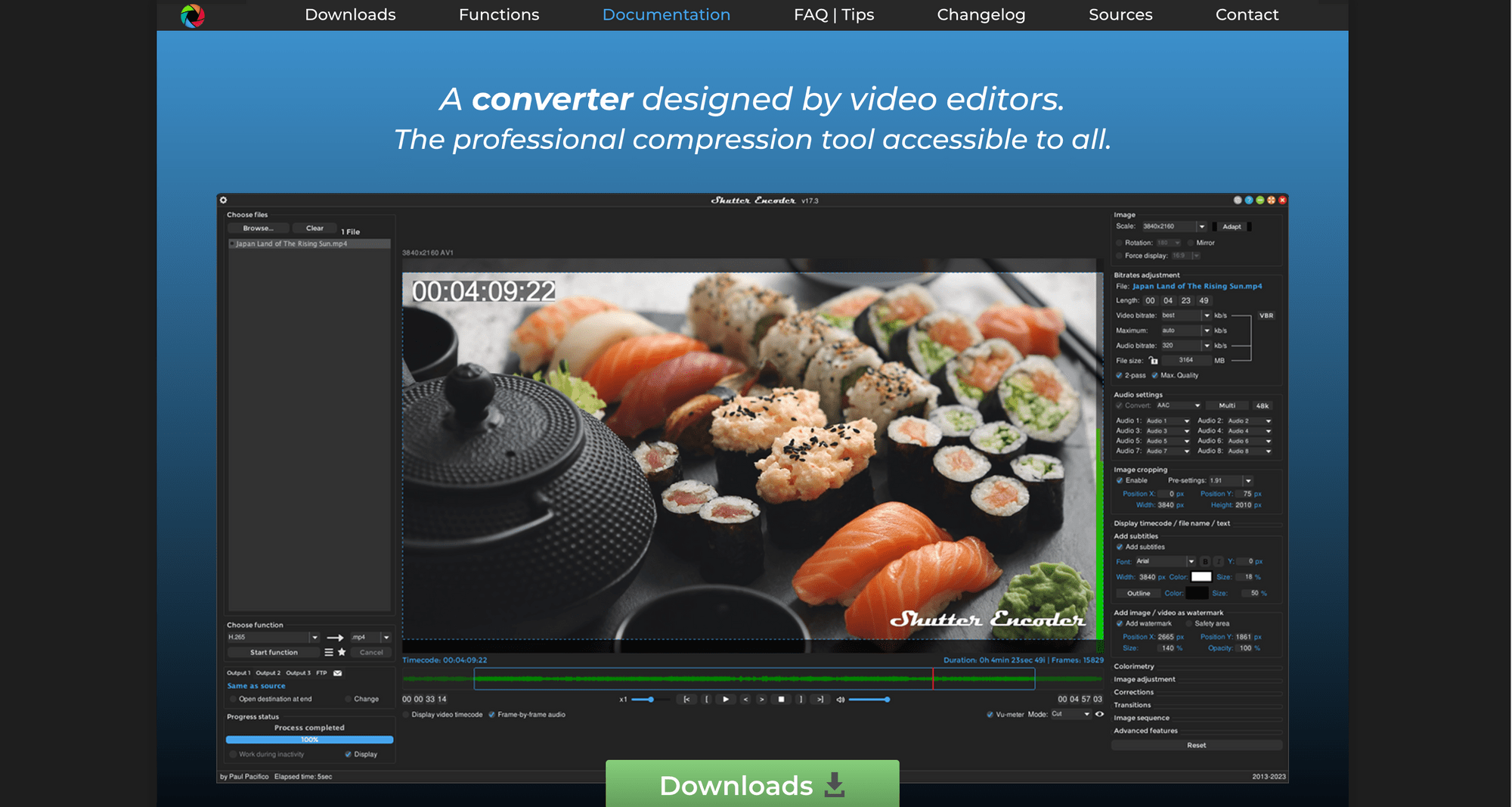Enable Force display option
Viewport: 1512px width, 807px height.
click(x=1119, y=256)
